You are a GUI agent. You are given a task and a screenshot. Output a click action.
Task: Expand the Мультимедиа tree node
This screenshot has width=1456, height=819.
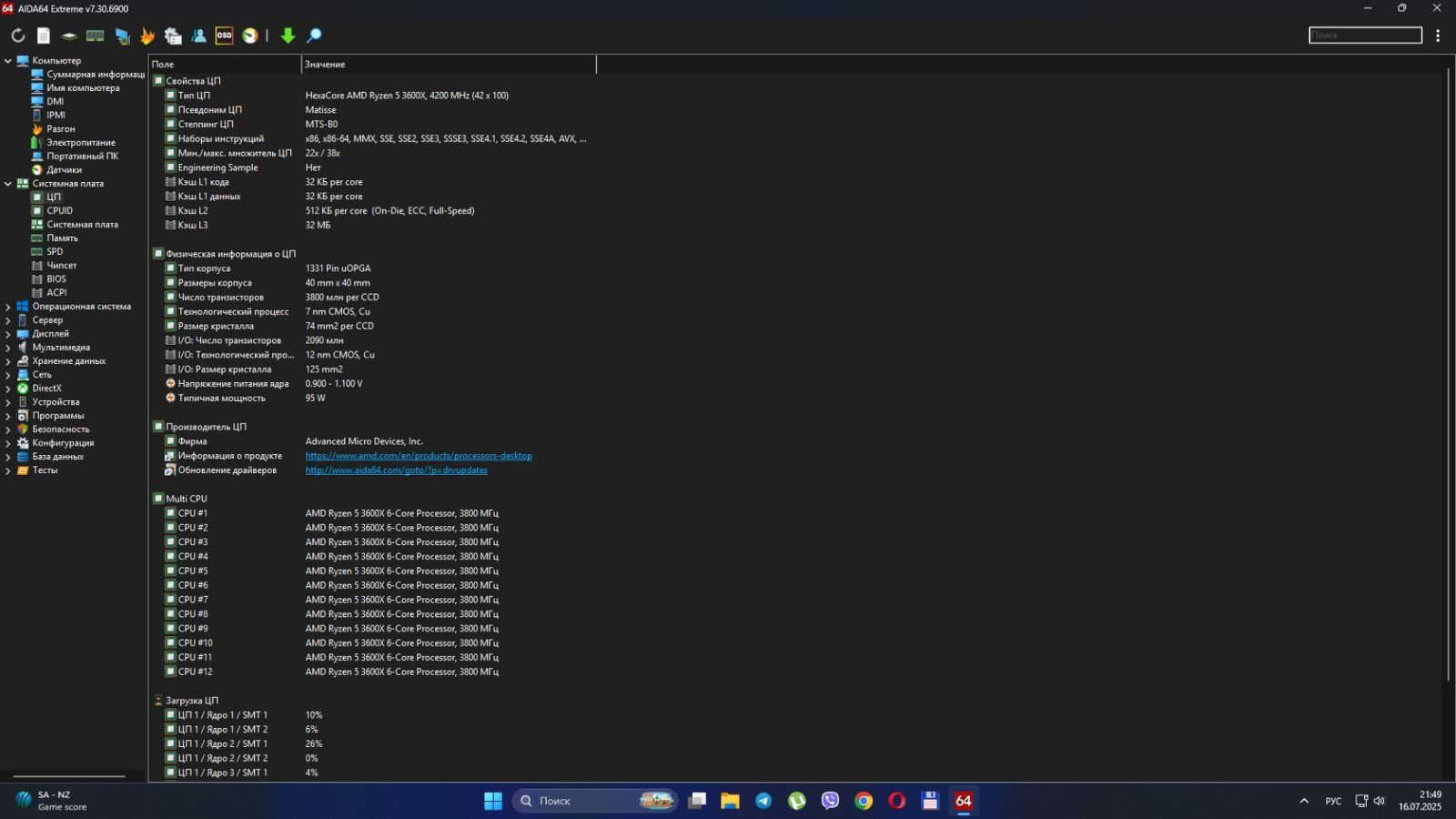click(8, 348)
